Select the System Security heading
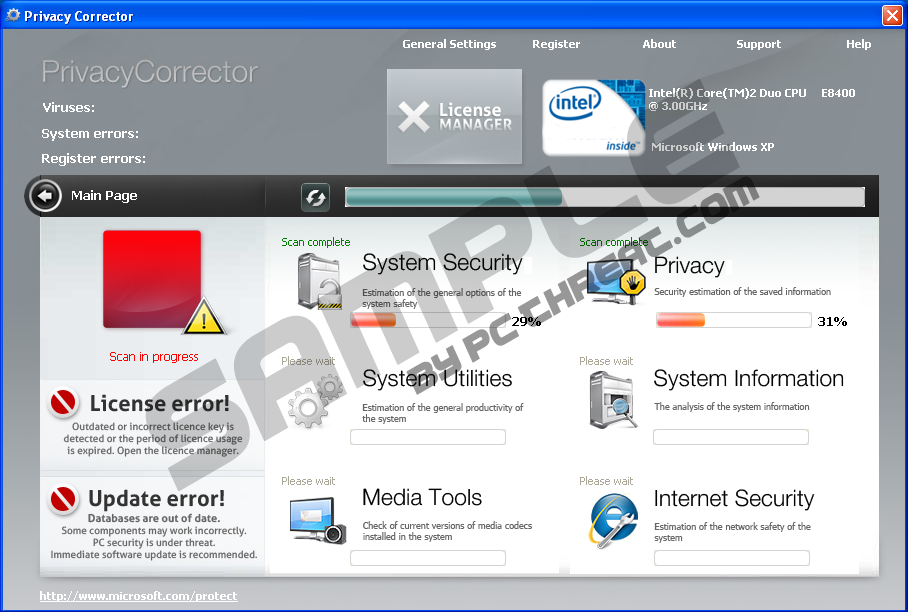This screenshot has width=908, height=612. point(442,263)
